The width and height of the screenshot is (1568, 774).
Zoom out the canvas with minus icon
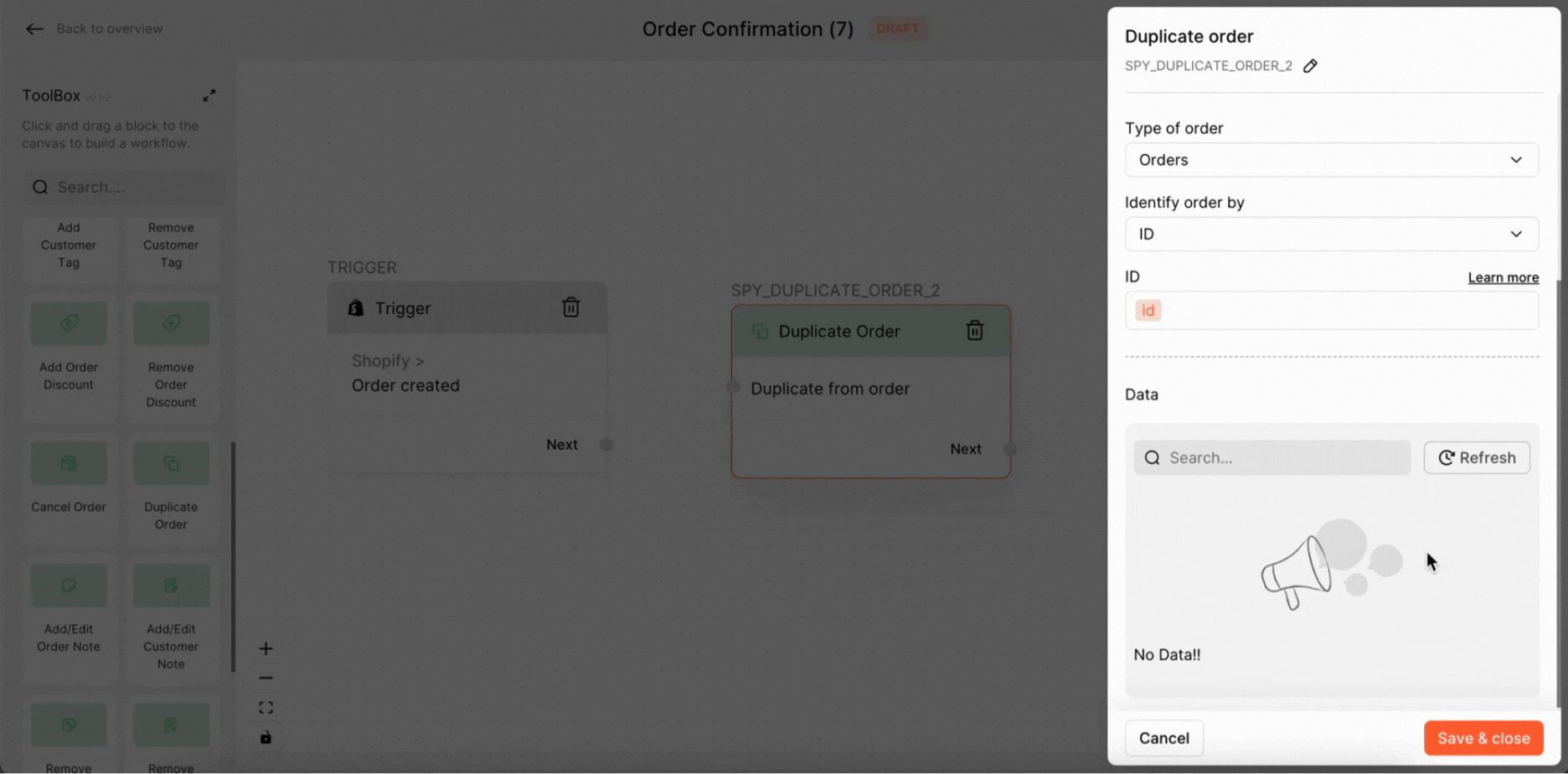point(266,678)
